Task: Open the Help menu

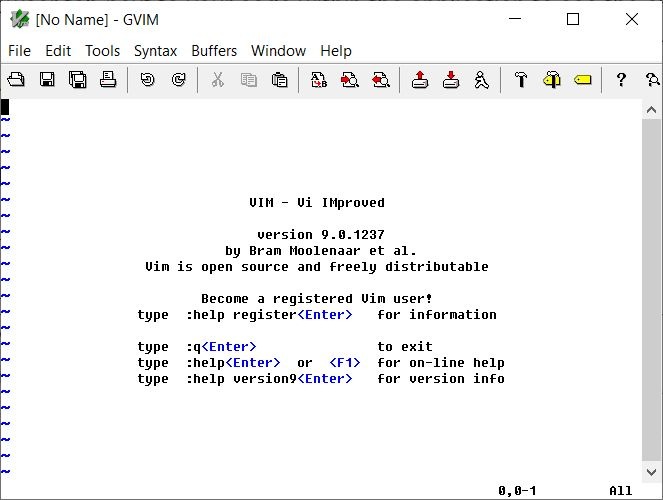Action: coord(336,51)
